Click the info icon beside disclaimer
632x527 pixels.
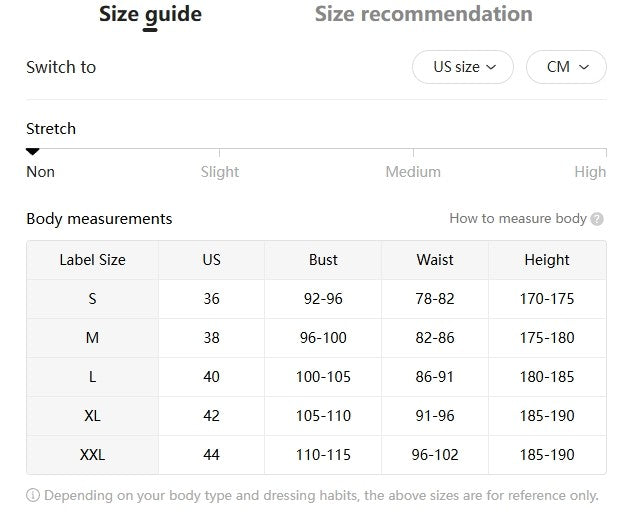click(x=33, y=495)
